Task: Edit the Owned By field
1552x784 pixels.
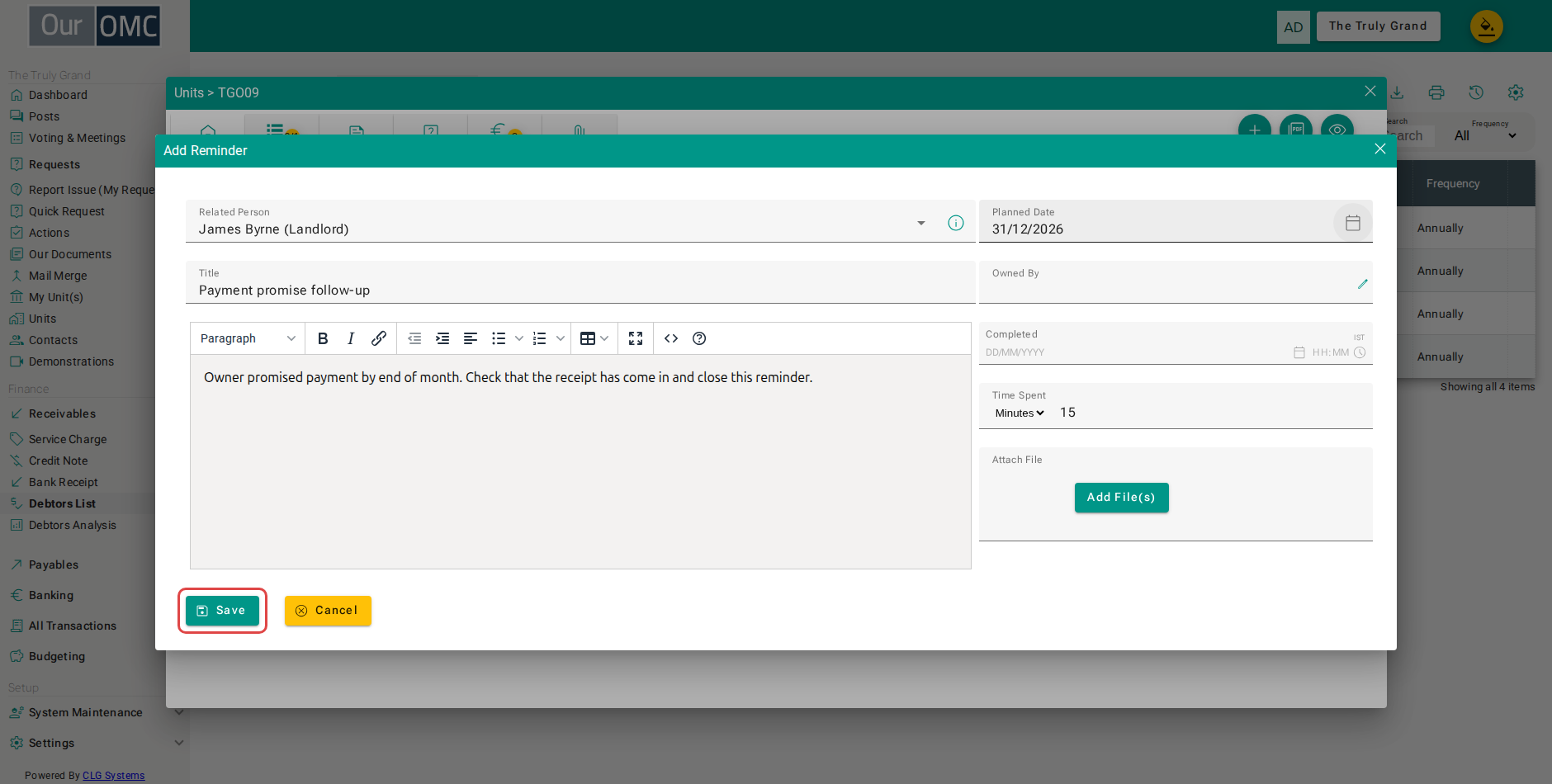Action: pos(1363,284)
